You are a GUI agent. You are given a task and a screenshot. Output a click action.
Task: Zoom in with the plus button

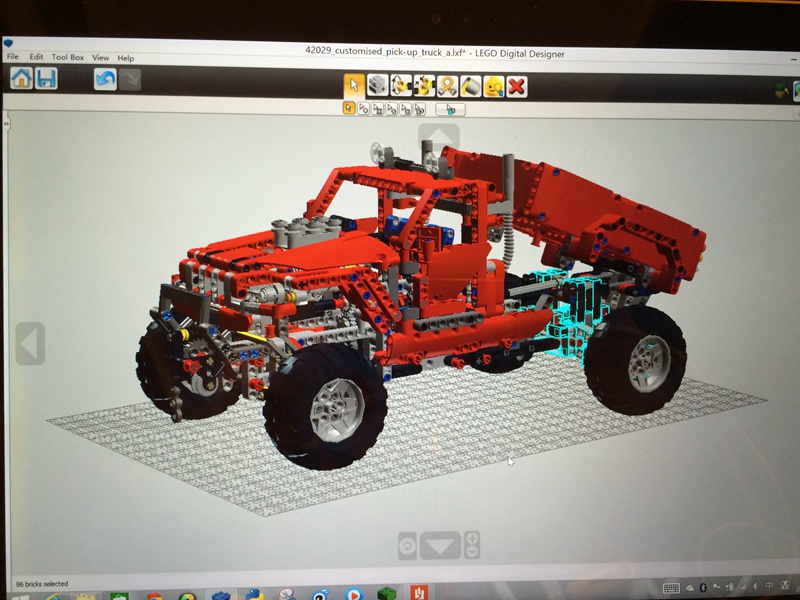click(472, 539)
